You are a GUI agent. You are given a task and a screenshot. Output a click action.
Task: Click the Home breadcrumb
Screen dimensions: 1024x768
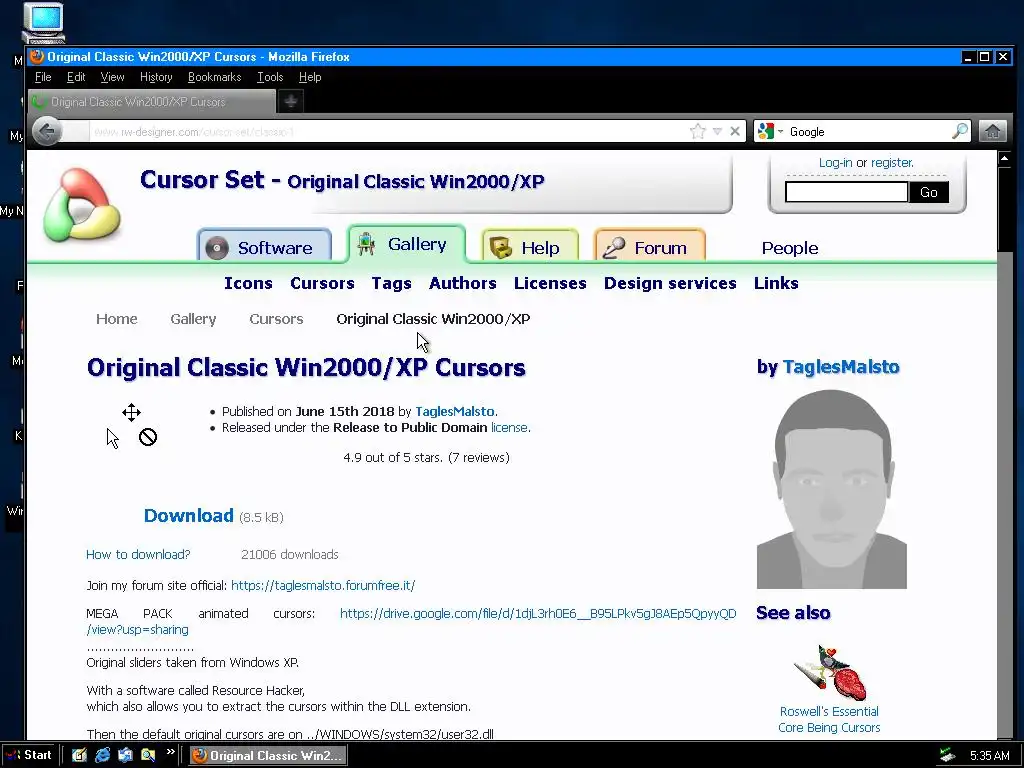(117, 319)
